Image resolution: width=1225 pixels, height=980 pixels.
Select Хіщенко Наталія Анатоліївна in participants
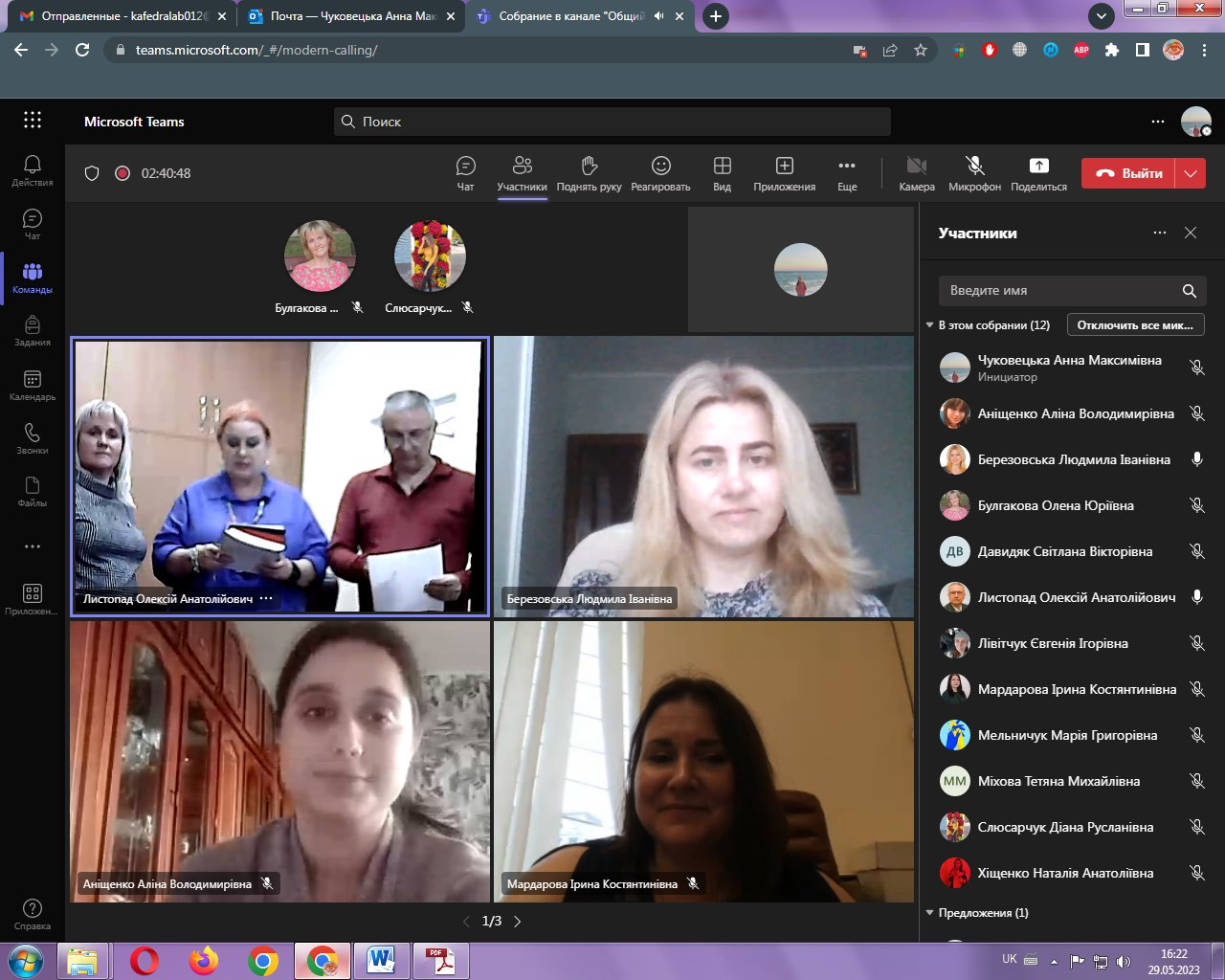(x=1072, y=873)
